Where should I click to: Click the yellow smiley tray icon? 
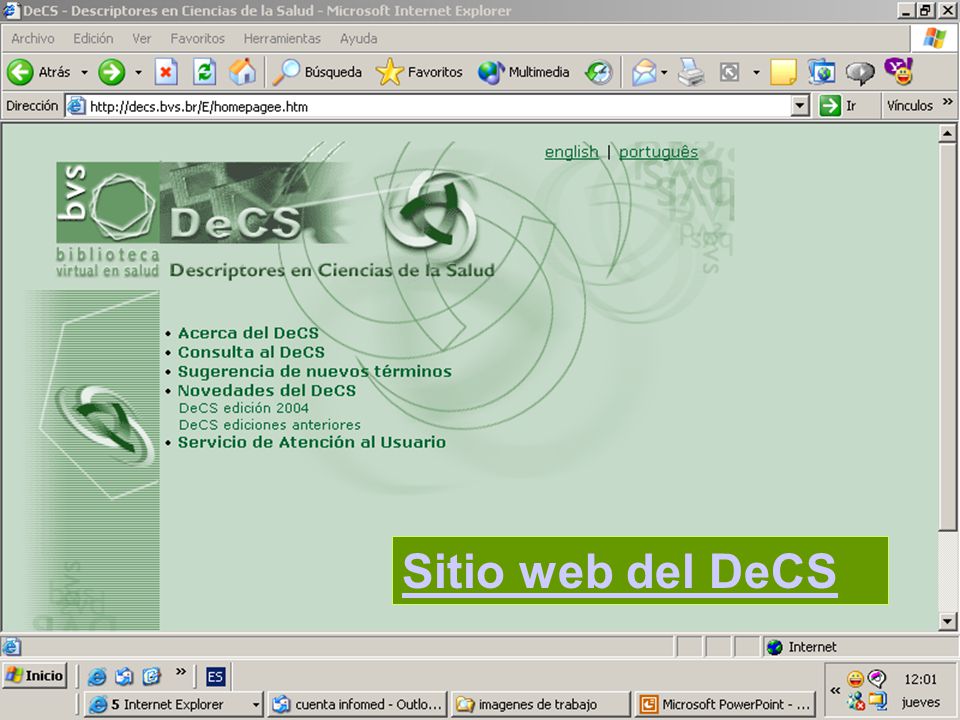click(855, 679)
